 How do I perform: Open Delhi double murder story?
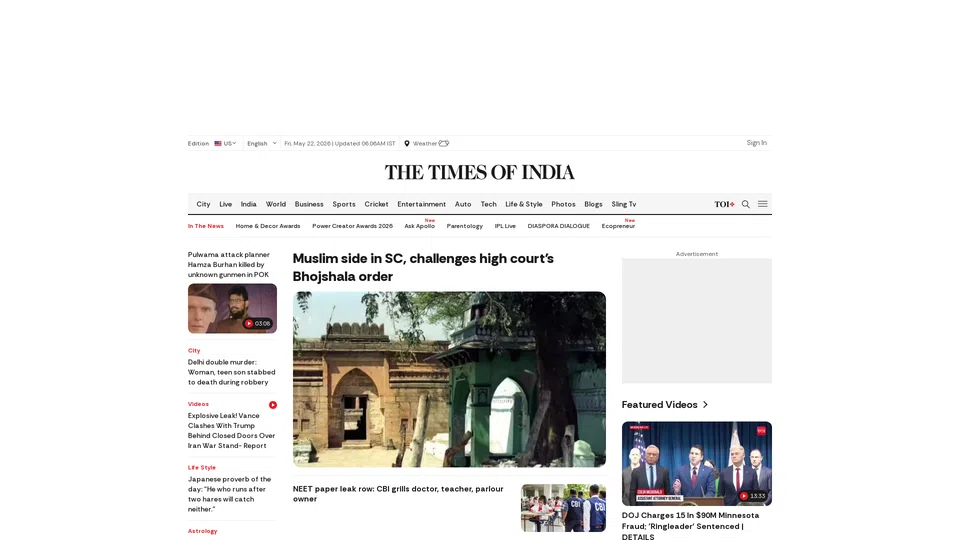(231, 372)
